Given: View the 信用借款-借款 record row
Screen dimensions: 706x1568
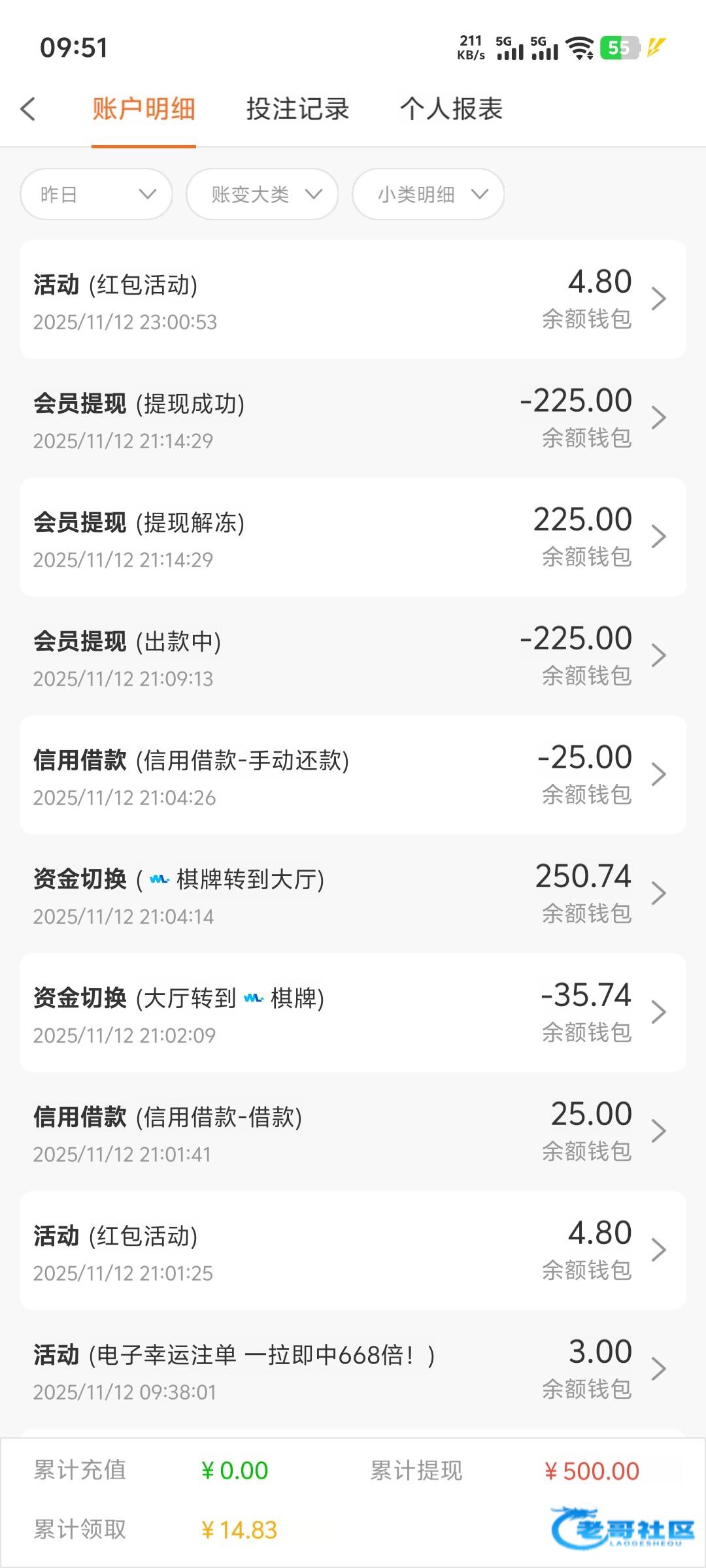Looking at the screenshot, I should [x=353, y=1132].
